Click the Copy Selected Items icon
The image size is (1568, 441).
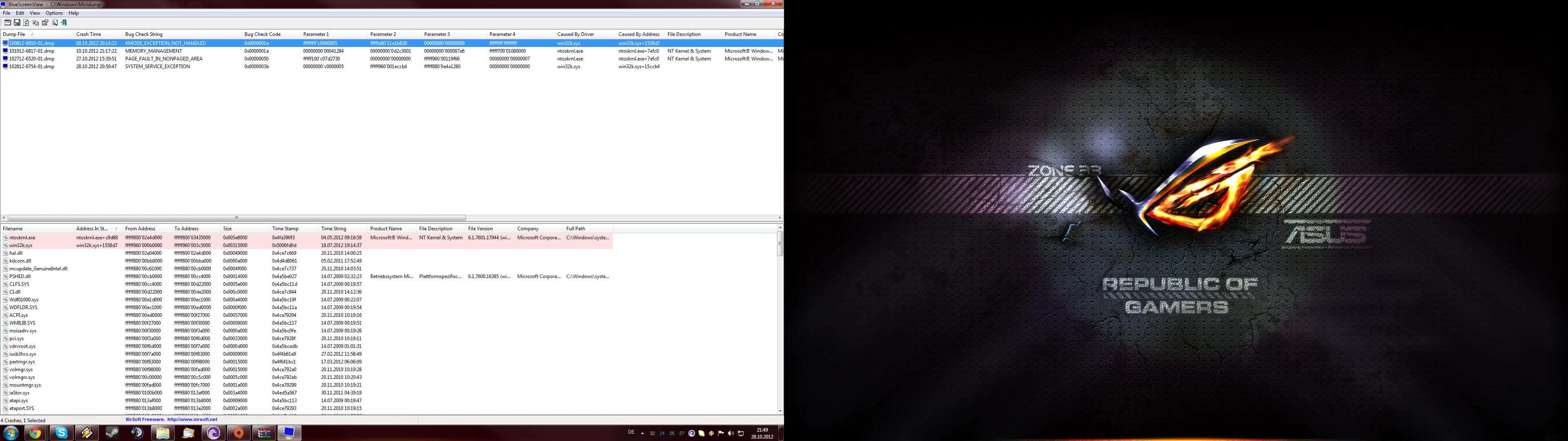coord(35,22)
